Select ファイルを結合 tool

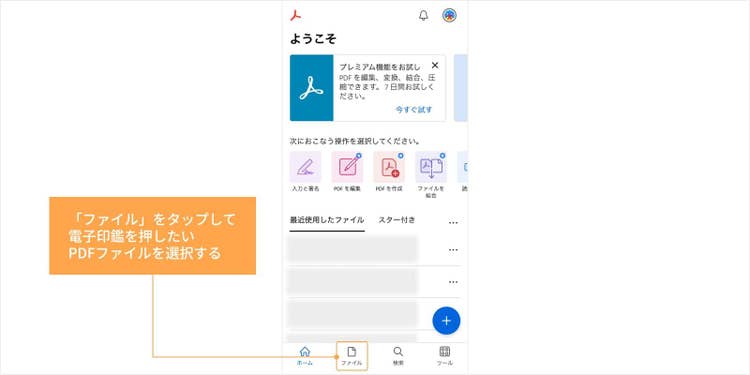click(x=431, y=175)
